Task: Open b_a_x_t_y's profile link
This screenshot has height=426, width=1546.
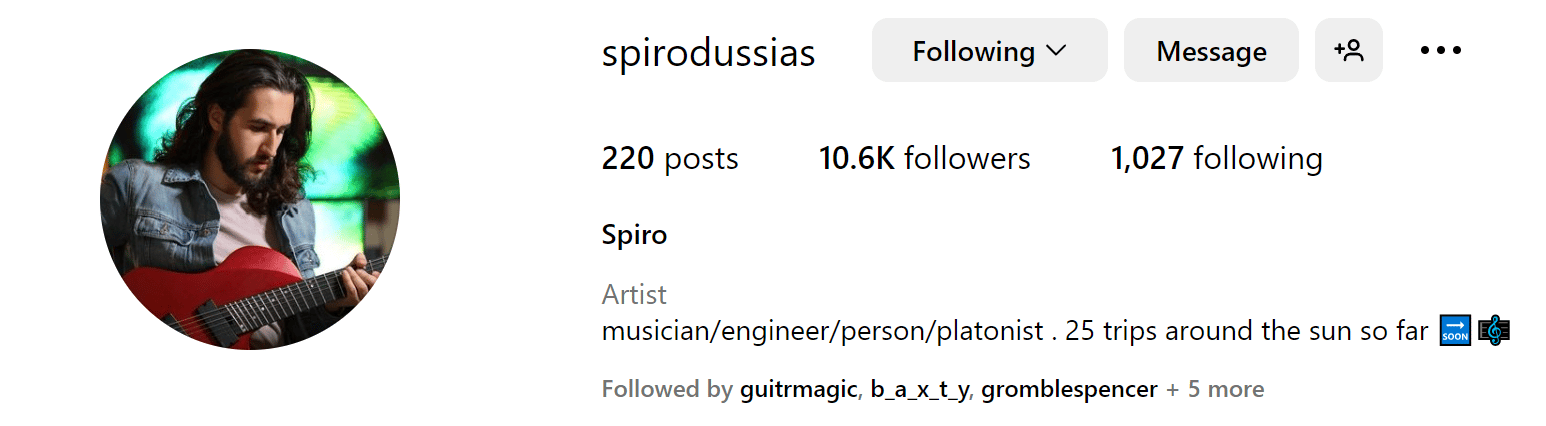Action: 919,390
